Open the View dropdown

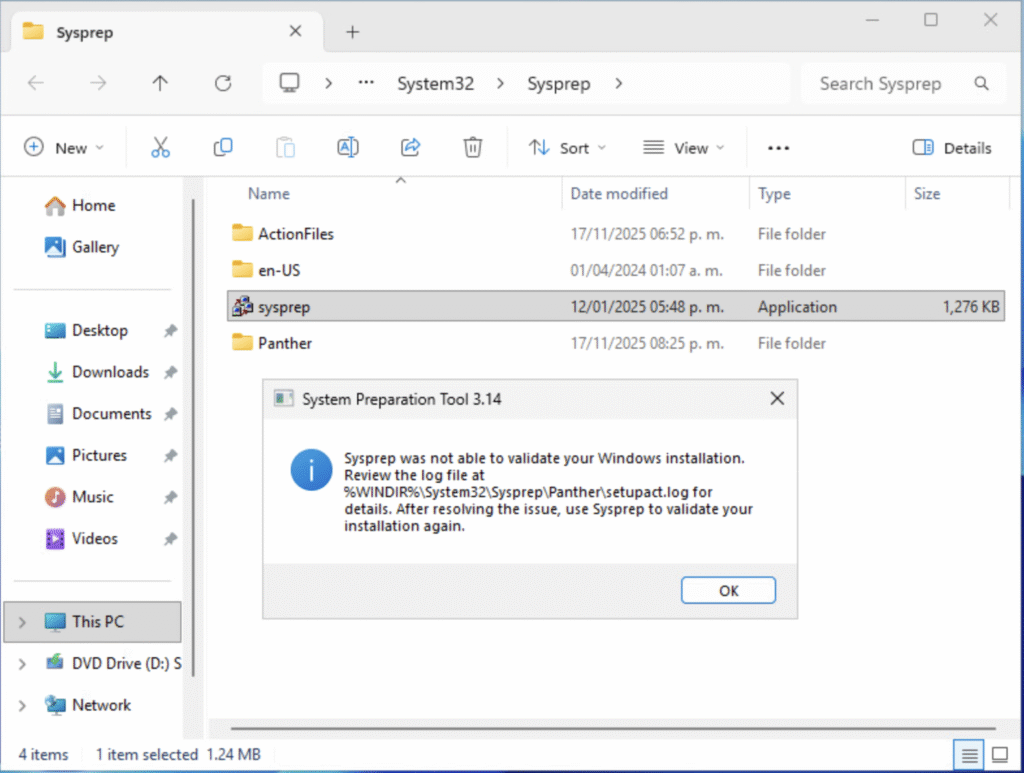pos(684,147)
